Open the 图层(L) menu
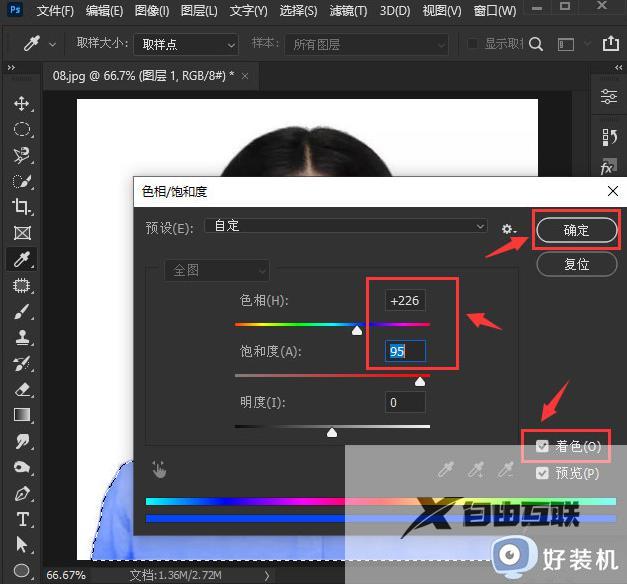Screen dimensions: 627x584 tap(199, 10)
